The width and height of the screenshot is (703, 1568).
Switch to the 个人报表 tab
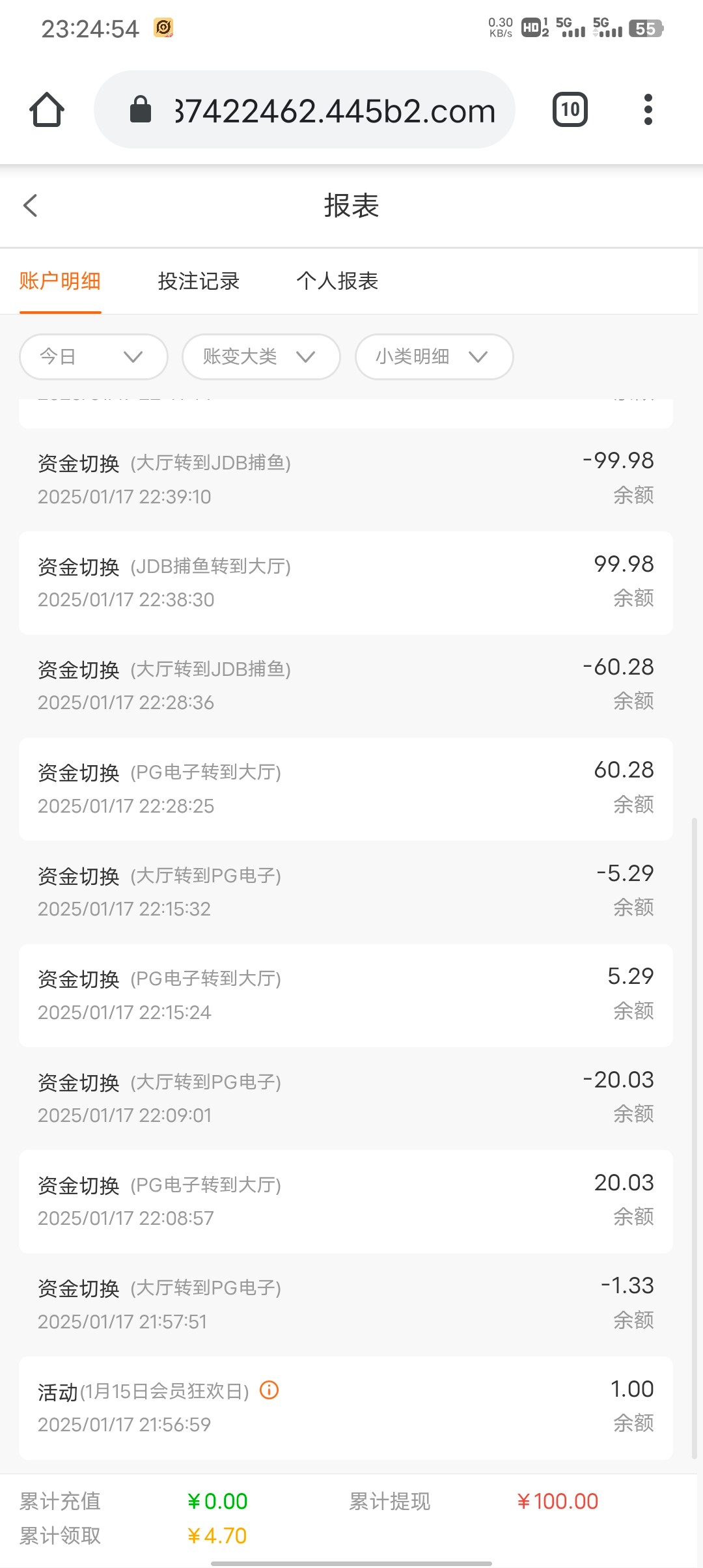pyautogui.click(x=337, y=281)
